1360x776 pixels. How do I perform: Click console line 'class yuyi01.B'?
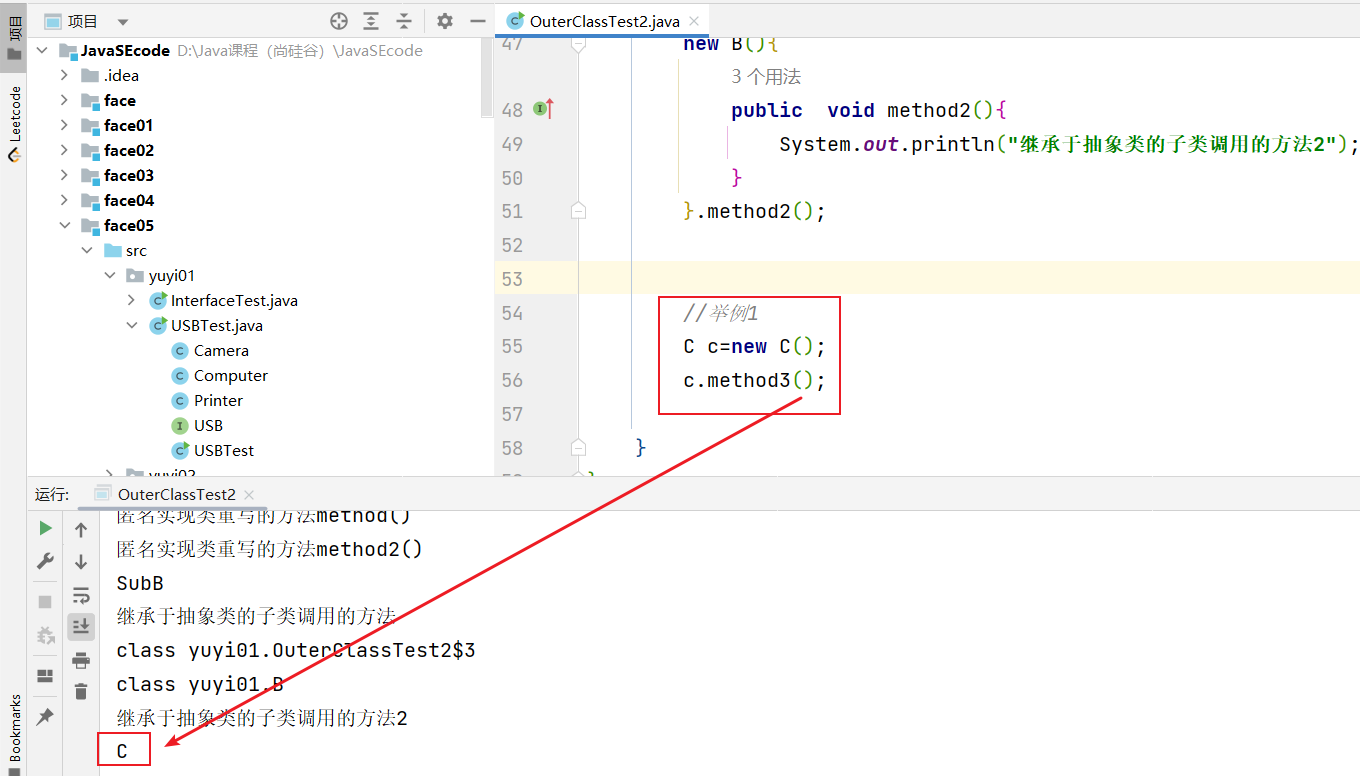pos(200,685)
